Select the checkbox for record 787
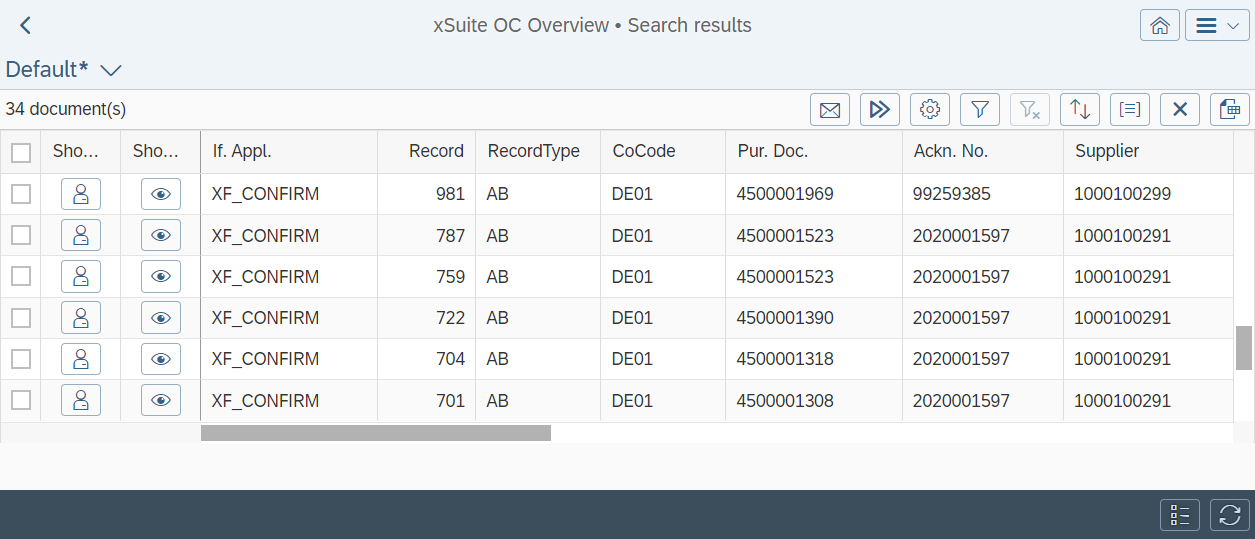Screen dimensions: 1255x539 (20, 235)
